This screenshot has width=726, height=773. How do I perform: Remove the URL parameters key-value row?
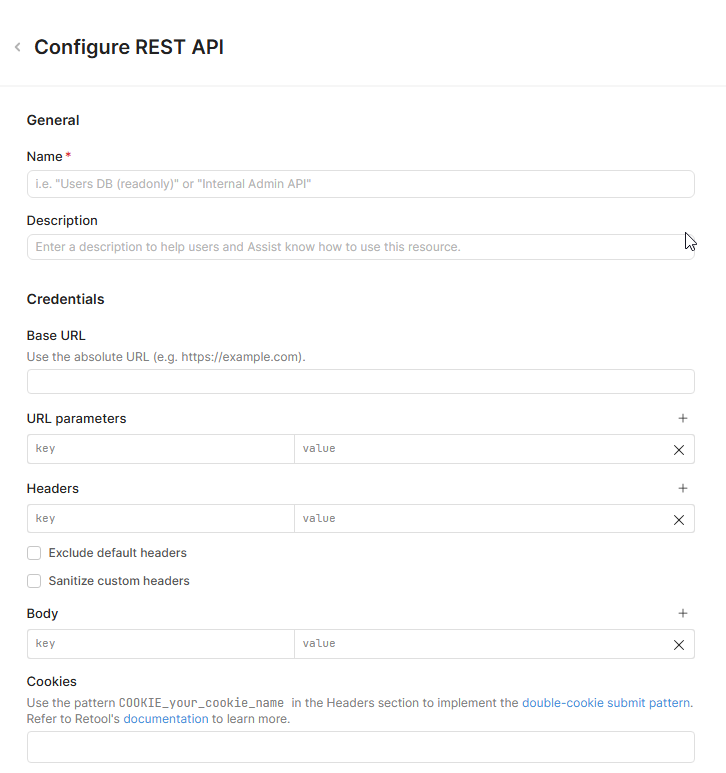pyautogui.click(x=679, y=450)
